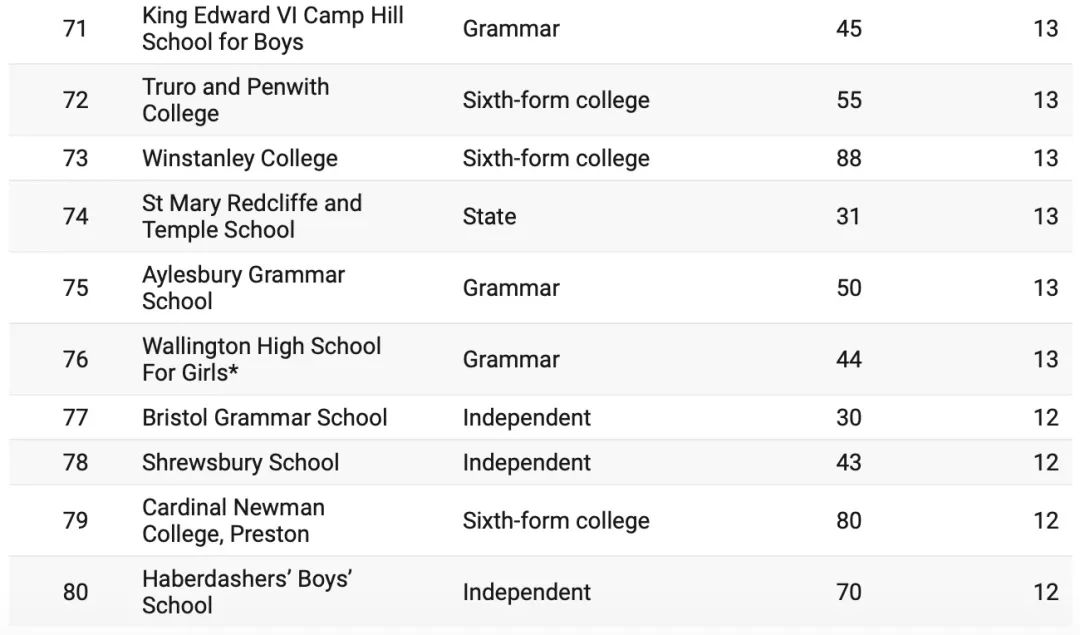Click value 70 in Haberdashers' row
Viewport: 1080px width, 635px height.
pos(848,592)
